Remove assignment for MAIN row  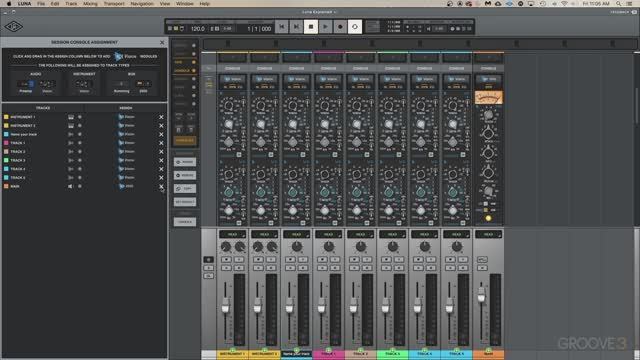[x=161, y=187]
